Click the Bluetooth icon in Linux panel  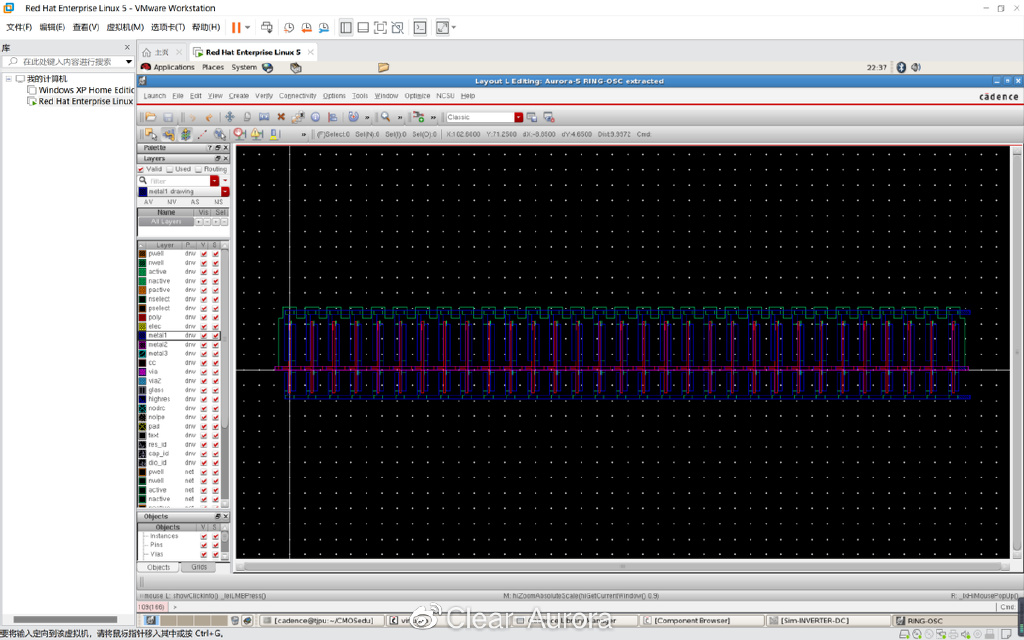(x=901, y=67)
